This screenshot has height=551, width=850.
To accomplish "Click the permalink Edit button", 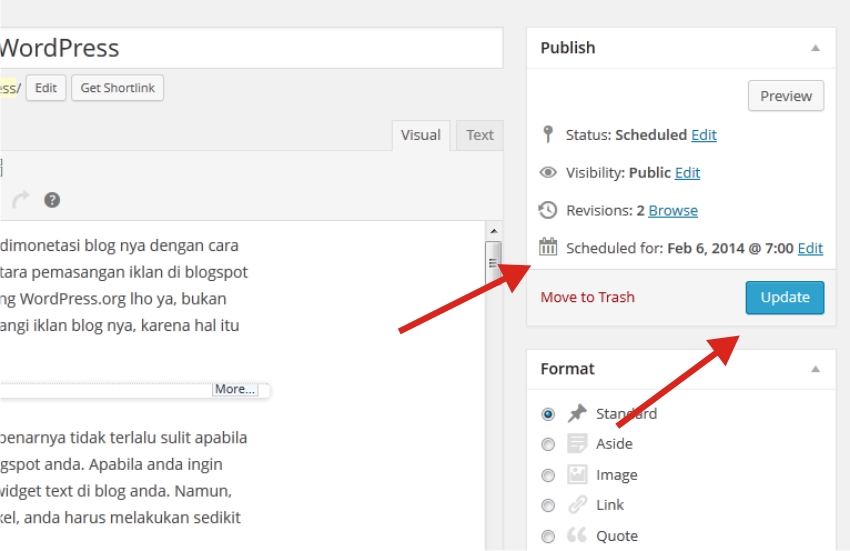I will click(x=46, y=88).
